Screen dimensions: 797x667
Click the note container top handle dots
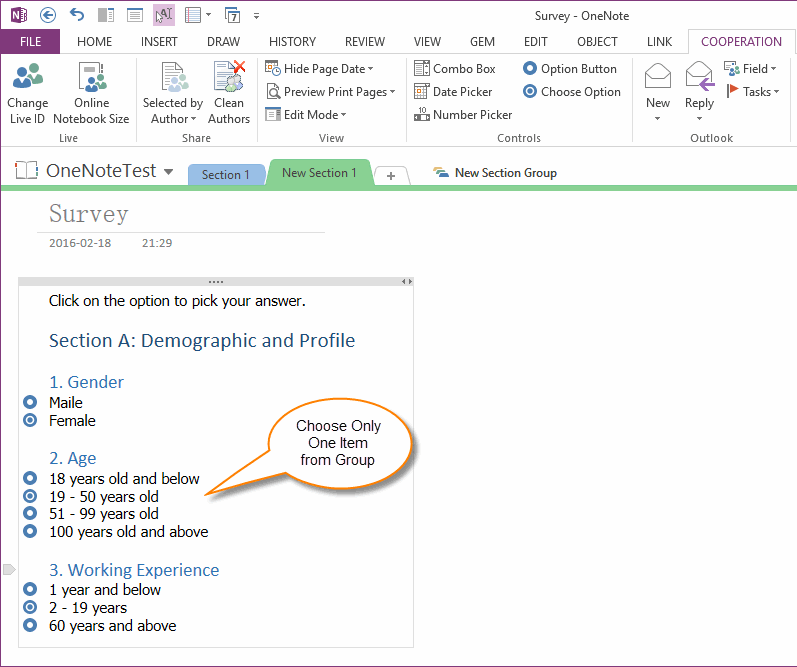pyautogui.click(x=216, y=282)
